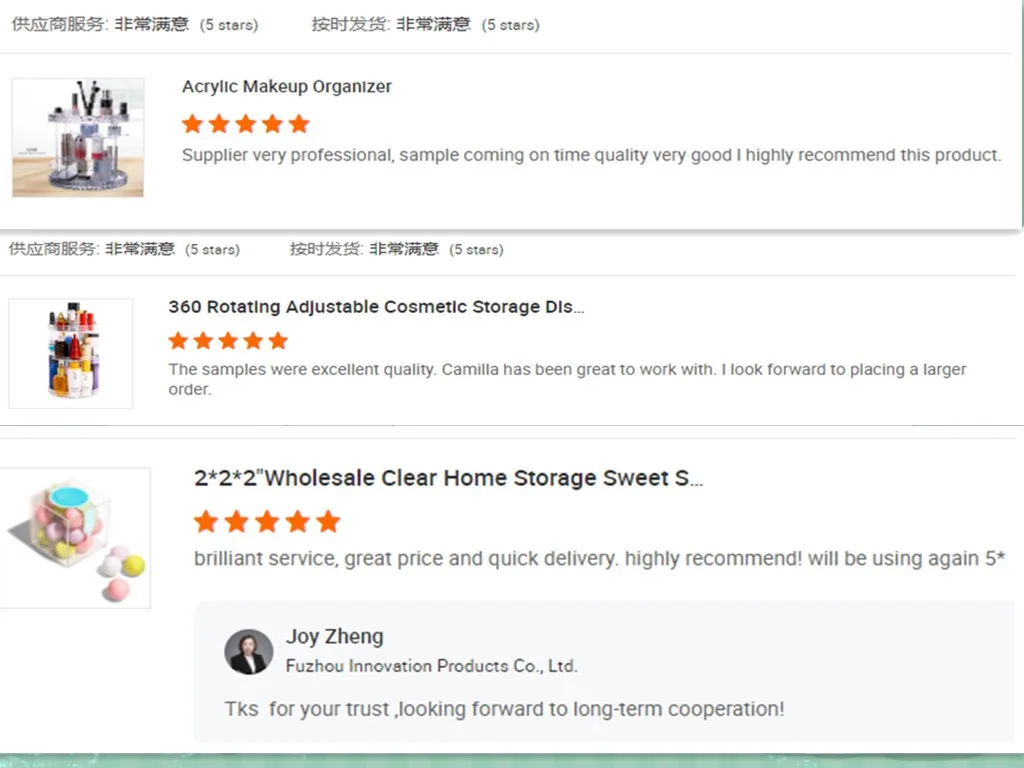The height and width of the screenshot is (768, 1024).
Task: Open Fuzhou Innovation Products Co., Ltd. link
Action: [432, 666]
